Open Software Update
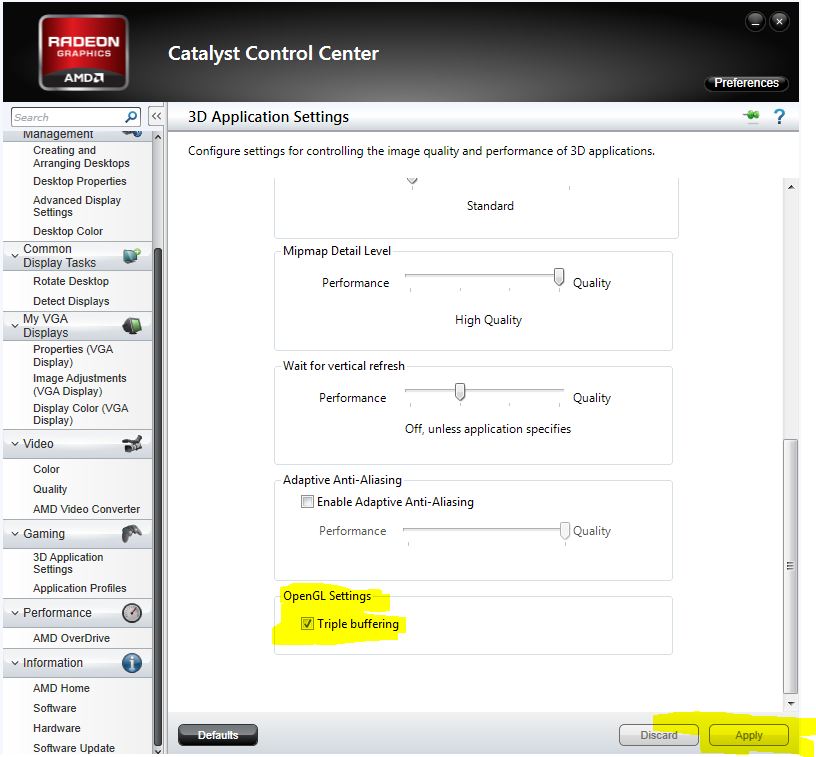The image size is (816, 757). [74, 748]
